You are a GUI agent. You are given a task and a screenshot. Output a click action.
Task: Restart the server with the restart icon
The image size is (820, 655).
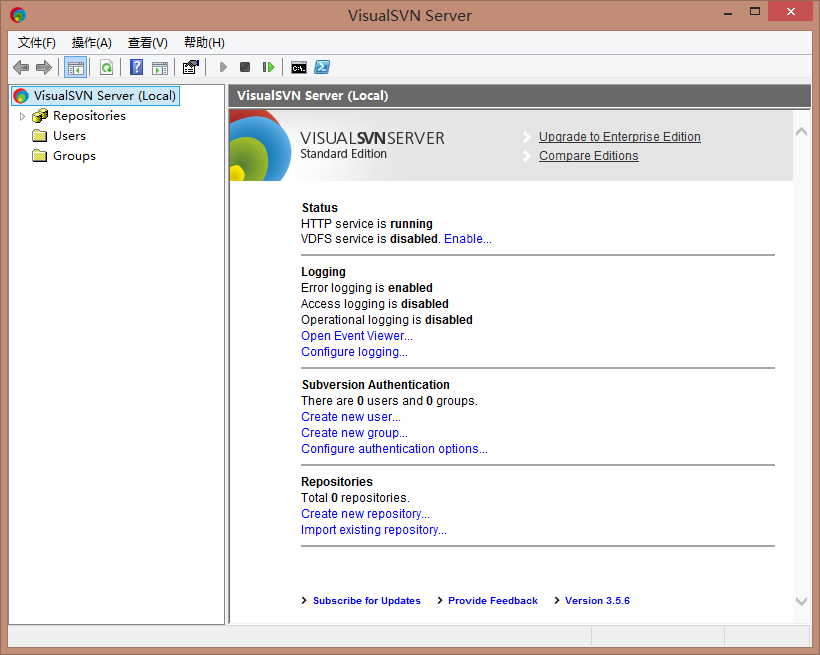(x=268, y=67)
